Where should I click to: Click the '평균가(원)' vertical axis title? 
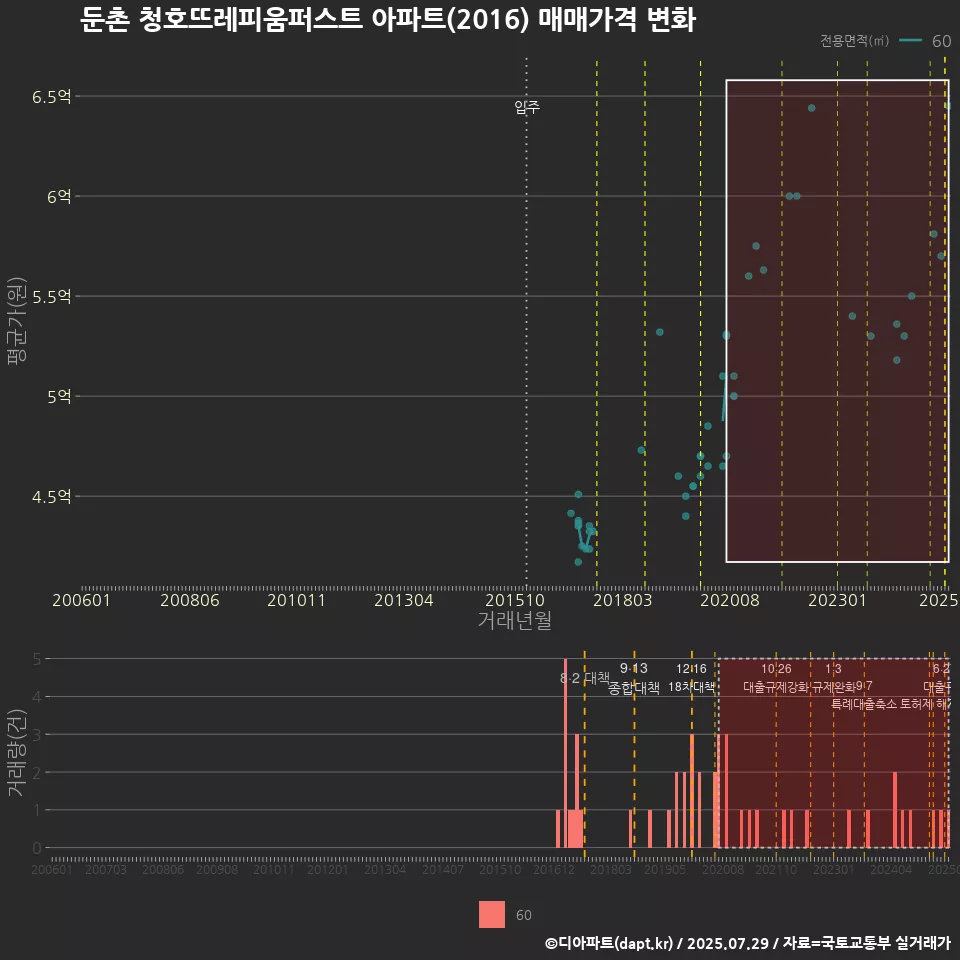click(17, 321)
